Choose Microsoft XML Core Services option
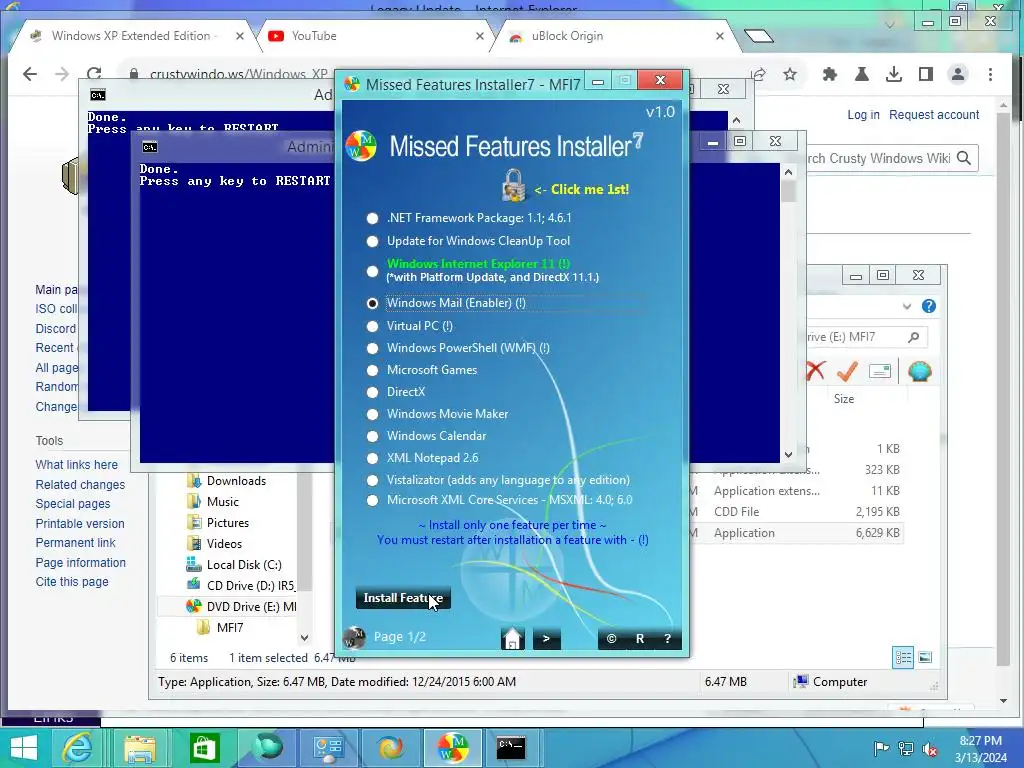Viewport: 1024px width, 768px height. pos(372,500)
